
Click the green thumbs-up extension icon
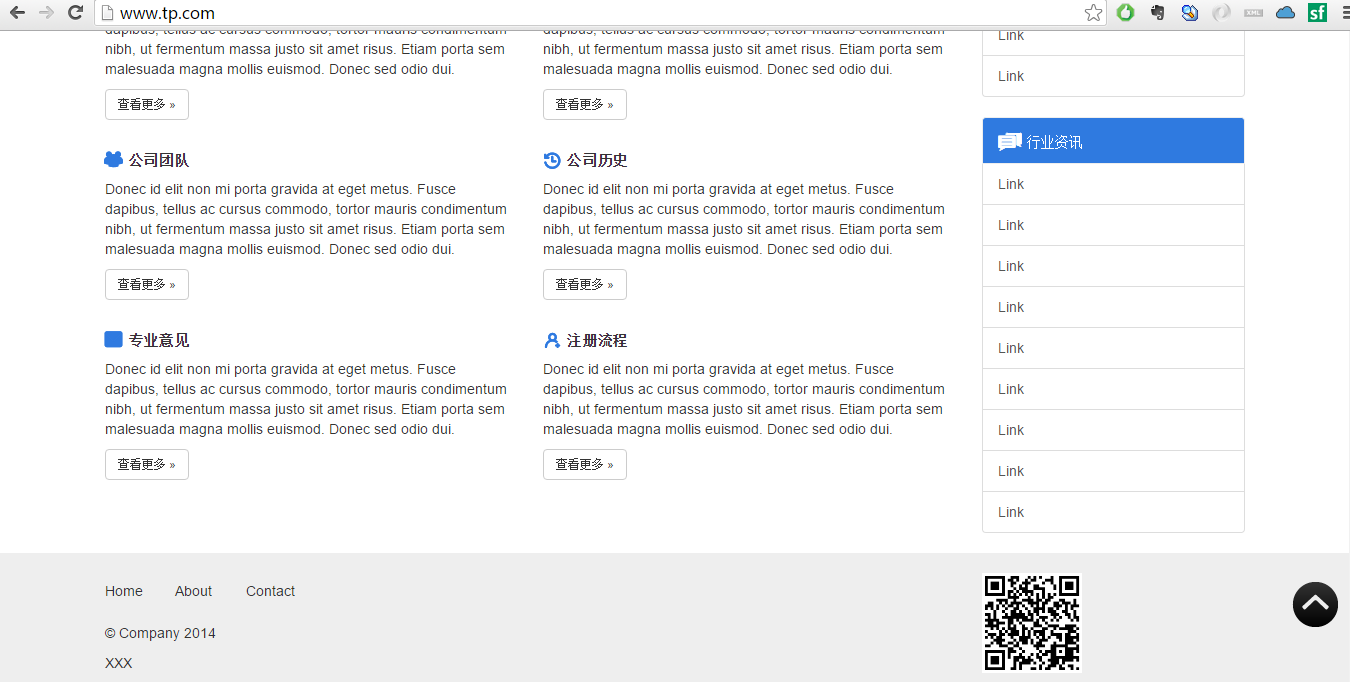pyautogui.click(x=1125, y=13)
